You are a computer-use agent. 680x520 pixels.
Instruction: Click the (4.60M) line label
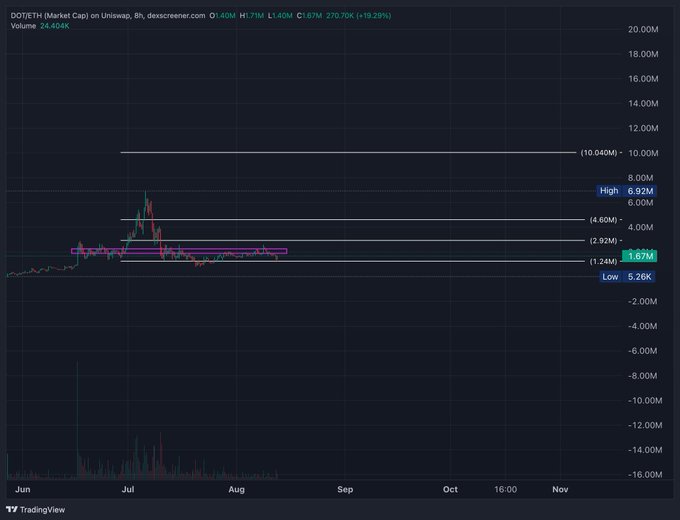pyautogui.click(x=603, y=220)
